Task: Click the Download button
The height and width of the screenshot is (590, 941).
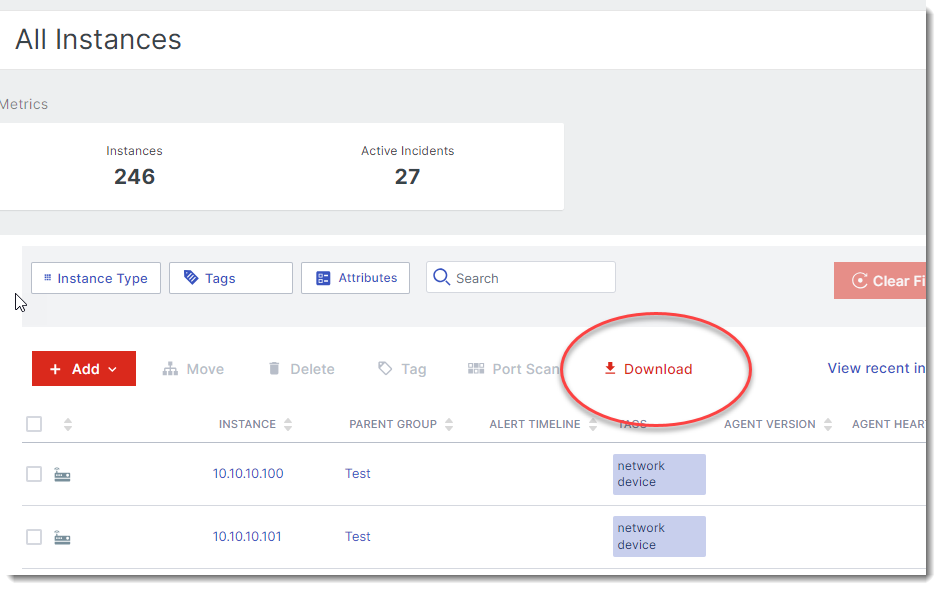Action: pyautogui.click(x=648, y=369)
